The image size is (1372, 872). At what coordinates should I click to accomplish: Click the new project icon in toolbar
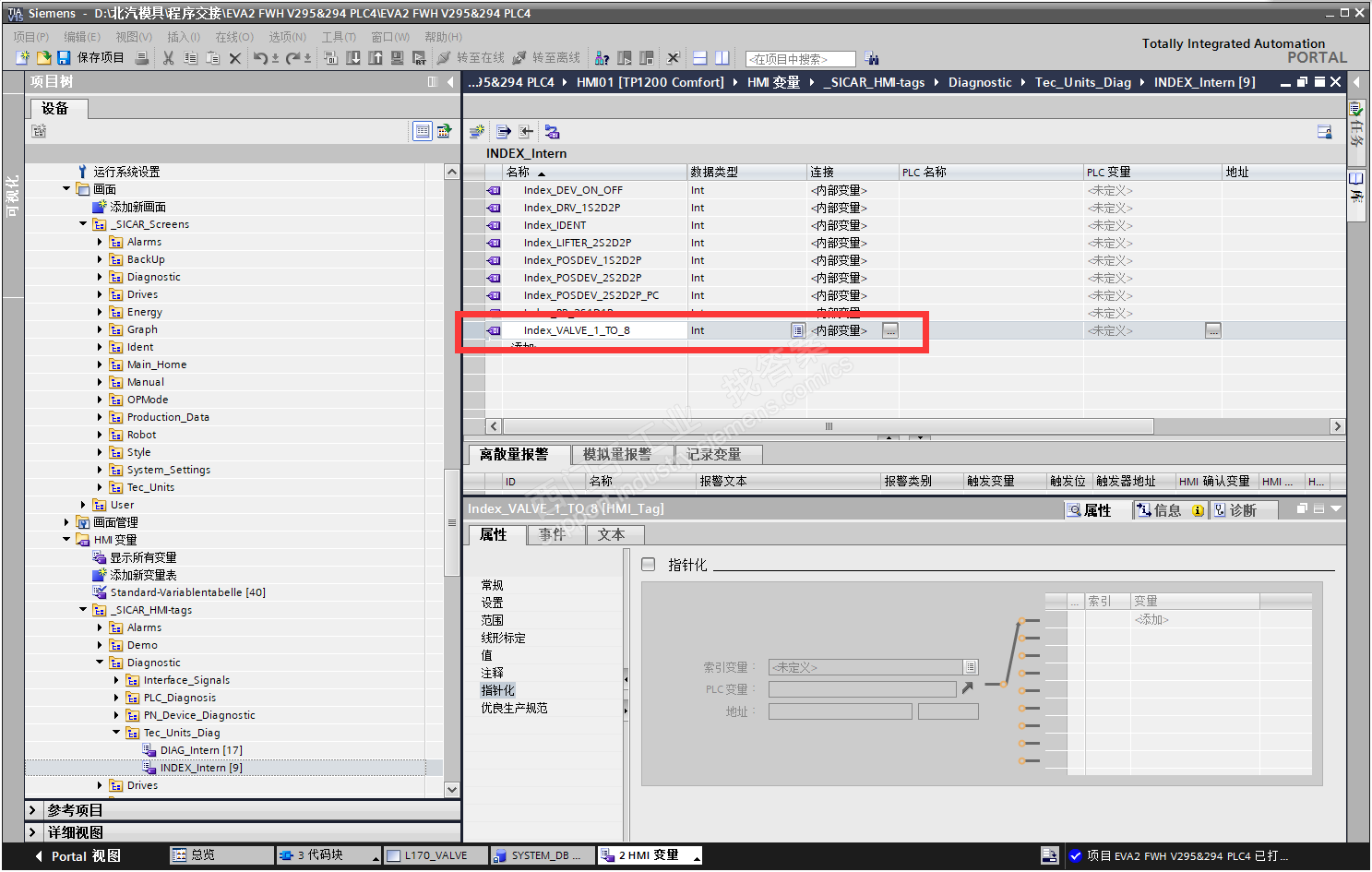click(23, 58)
